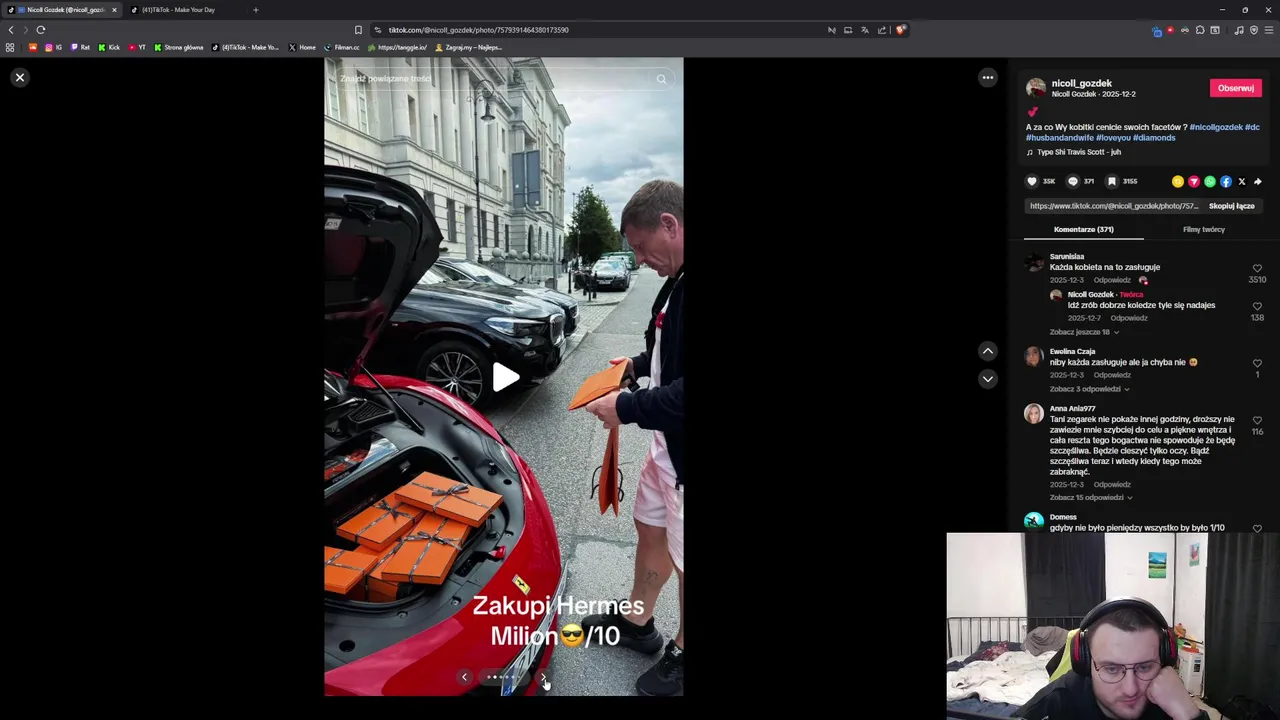Open YT bookmark
1280x720 pixels.
[137, 47]
